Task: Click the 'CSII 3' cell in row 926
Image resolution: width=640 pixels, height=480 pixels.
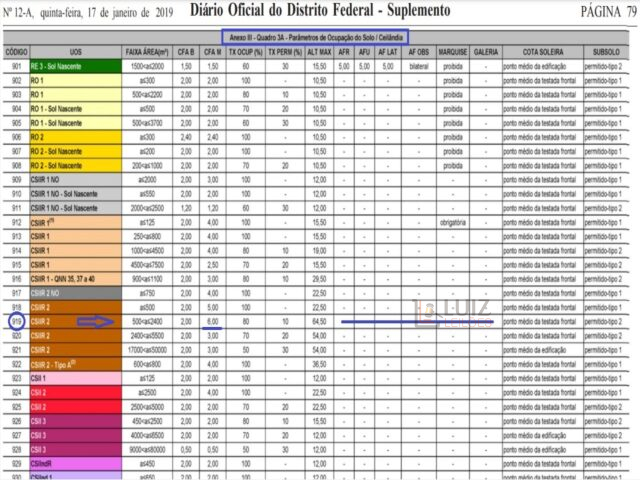Action: click(x=76, y=421)
